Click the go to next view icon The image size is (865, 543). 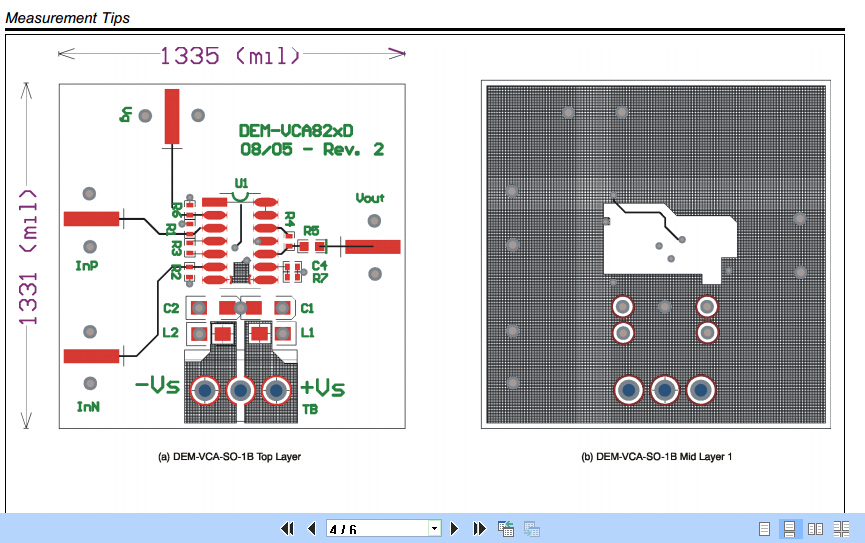pyautogui.click(x=532, y=529)
